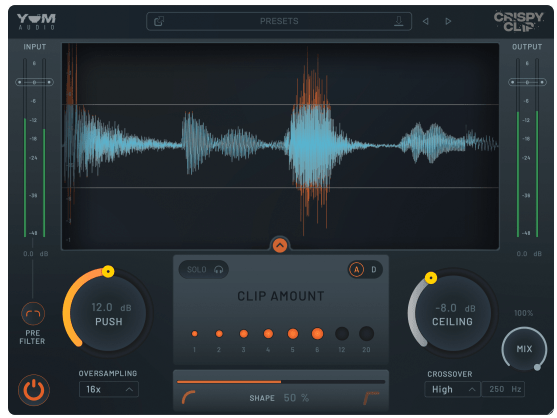This screenshot has height=418, width=557.
Task: Enable Solo headphones monitoring
Action: pos(204,270)
